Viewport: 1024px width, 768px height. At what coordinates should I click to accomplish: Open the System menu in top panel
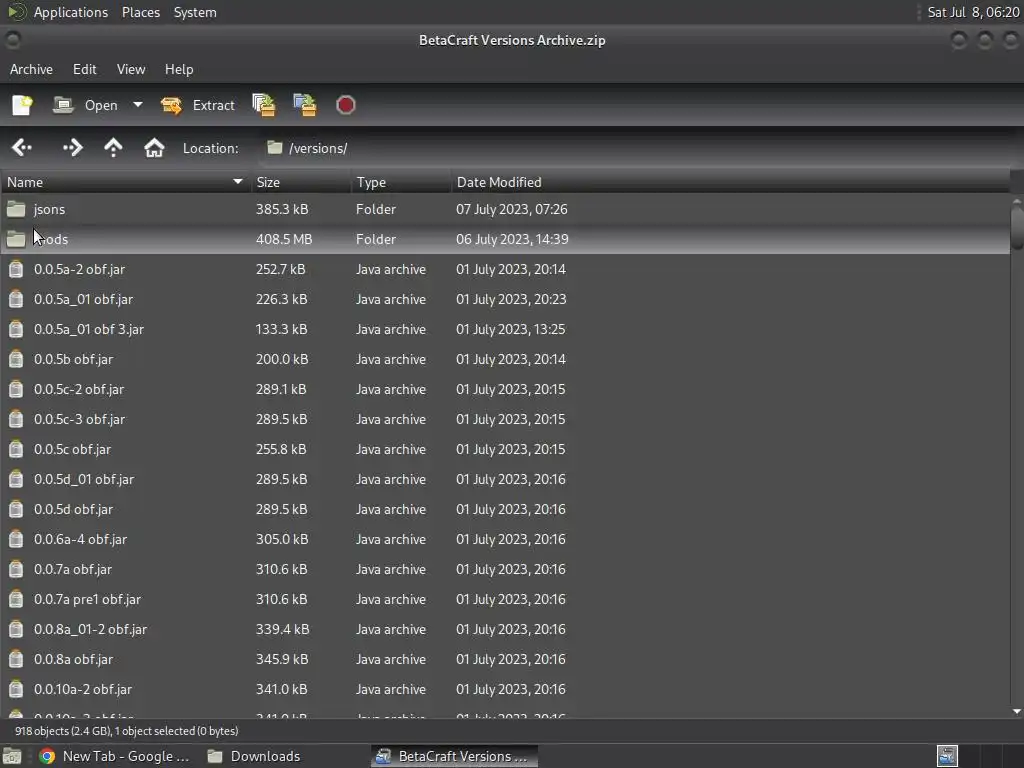point(195,12)
